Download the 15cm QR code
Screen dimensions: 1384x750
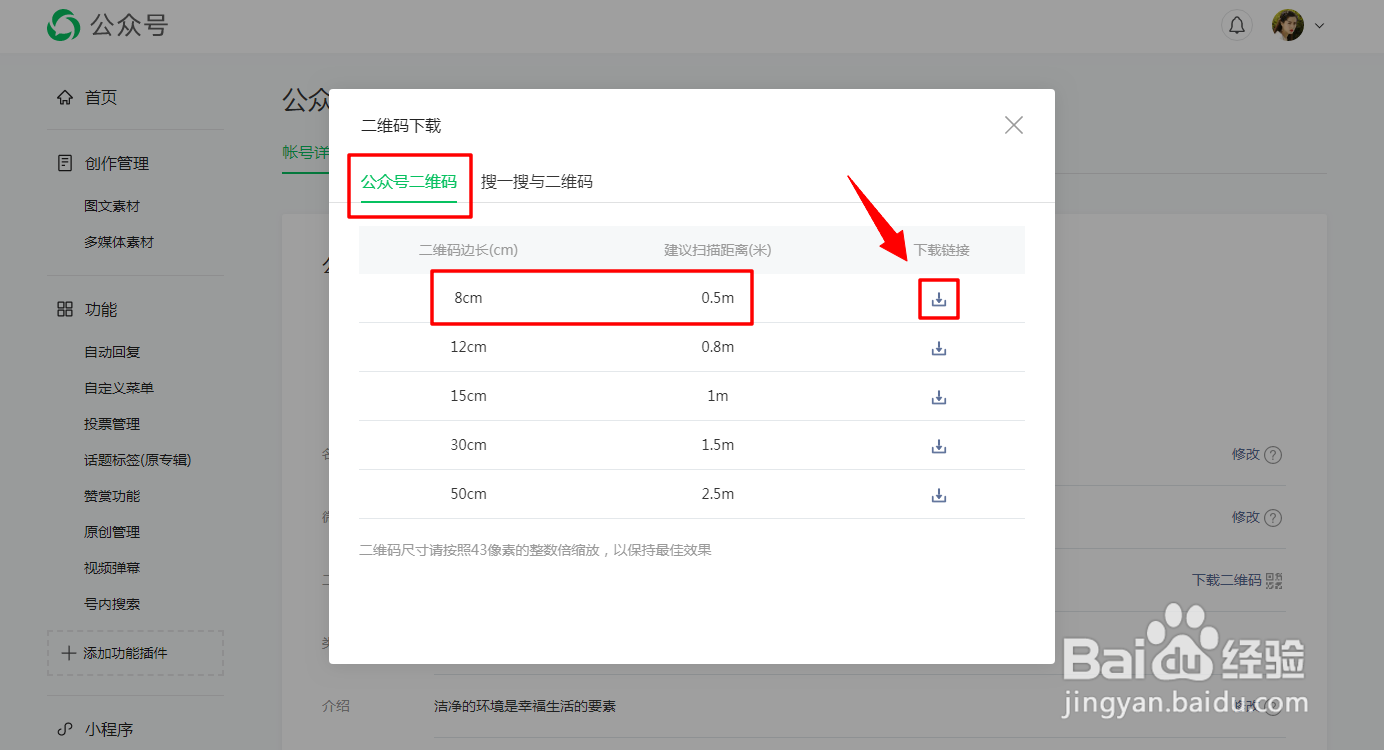tap(938, 396)
